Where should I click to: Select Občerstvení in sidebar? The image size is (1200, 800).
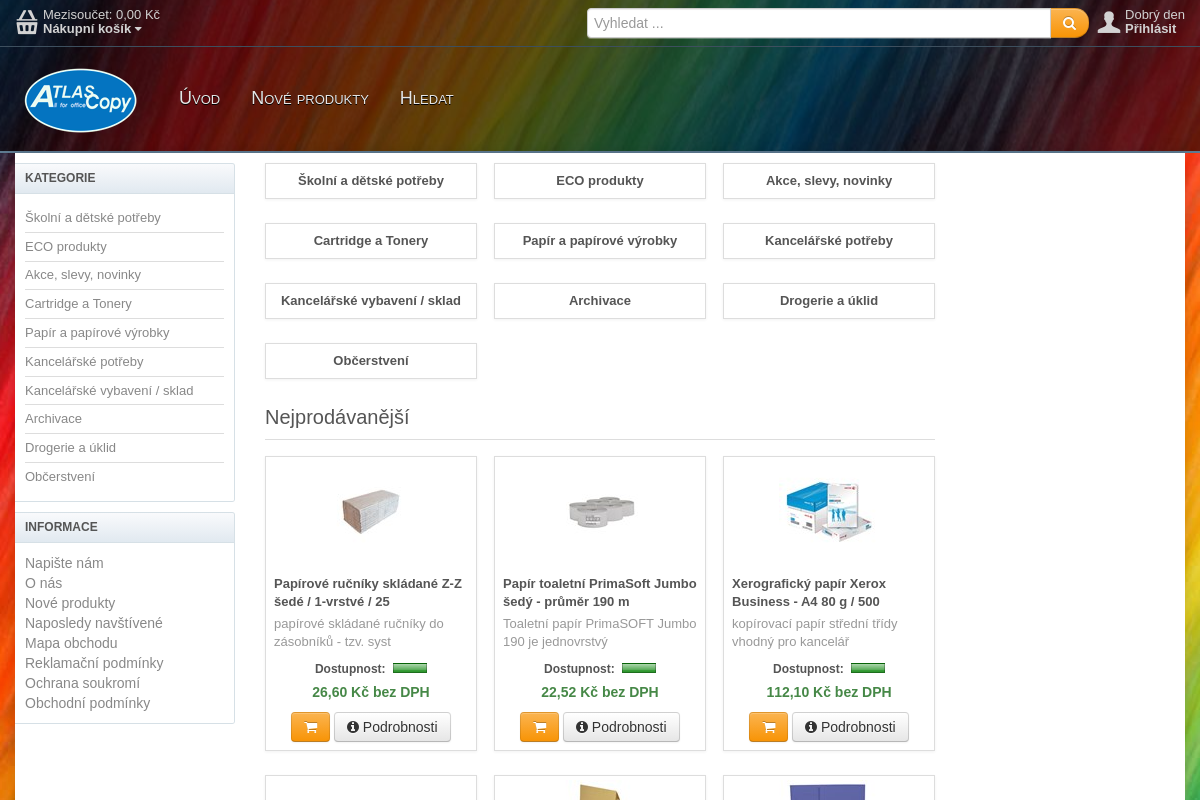[x=60, y=477]
